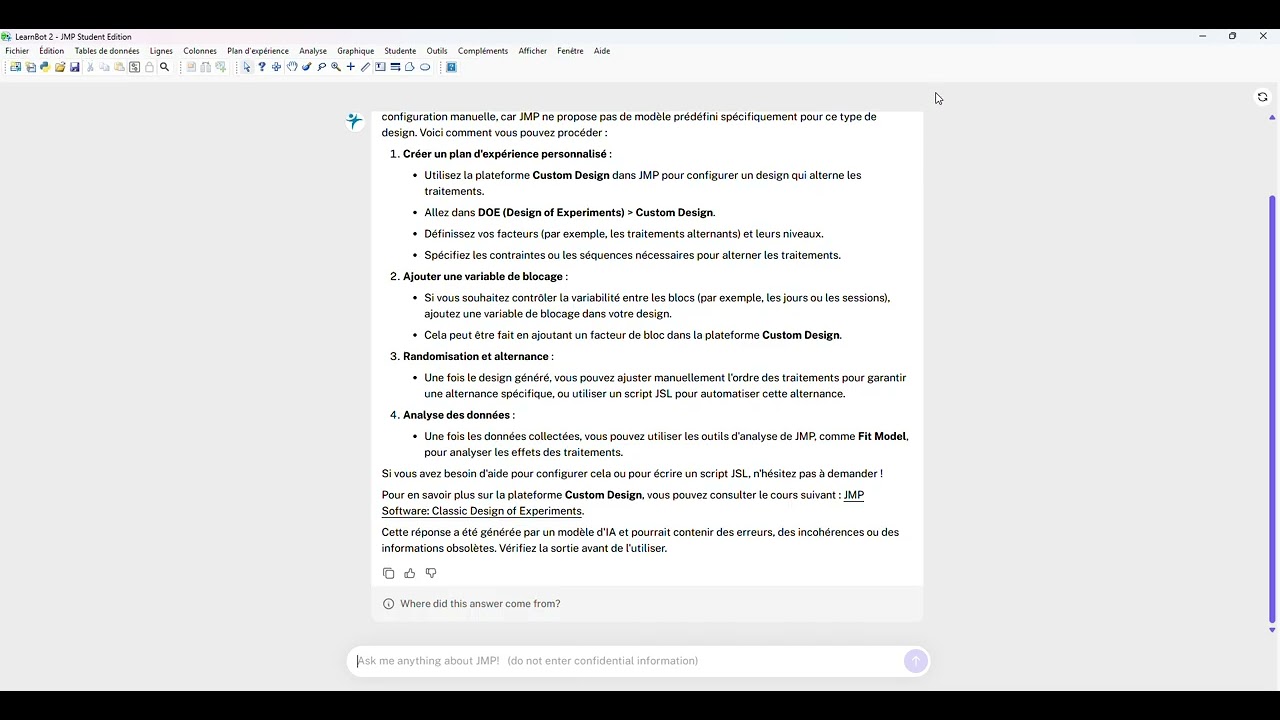Click the scrollbar down arrow
Image resolution: width=1280 pixels, height=720 pixels.
[1272, 630]
